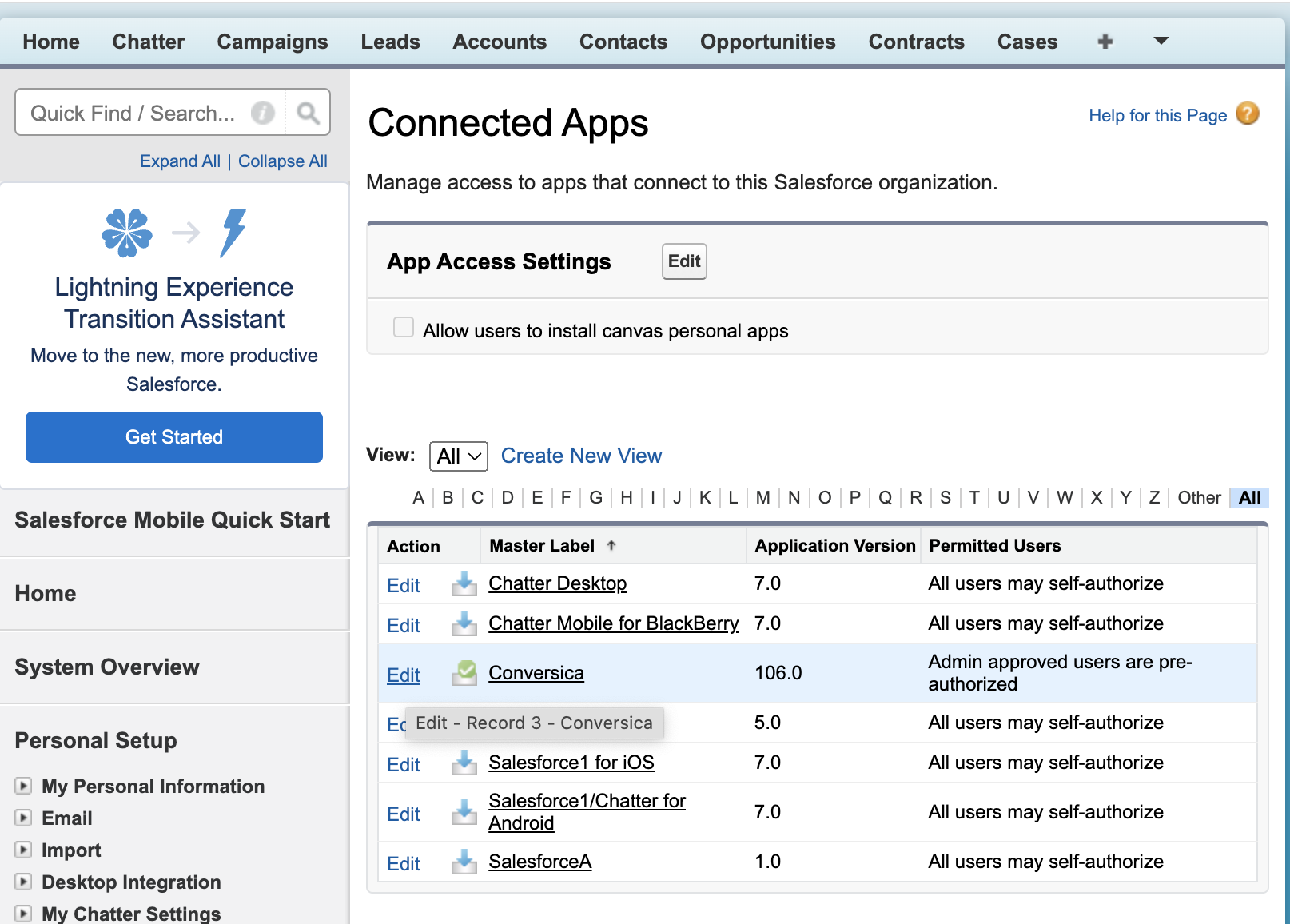Screen dimensions: 1290x924
Task: Click Expand All link
Action: [x=180, y=161]
